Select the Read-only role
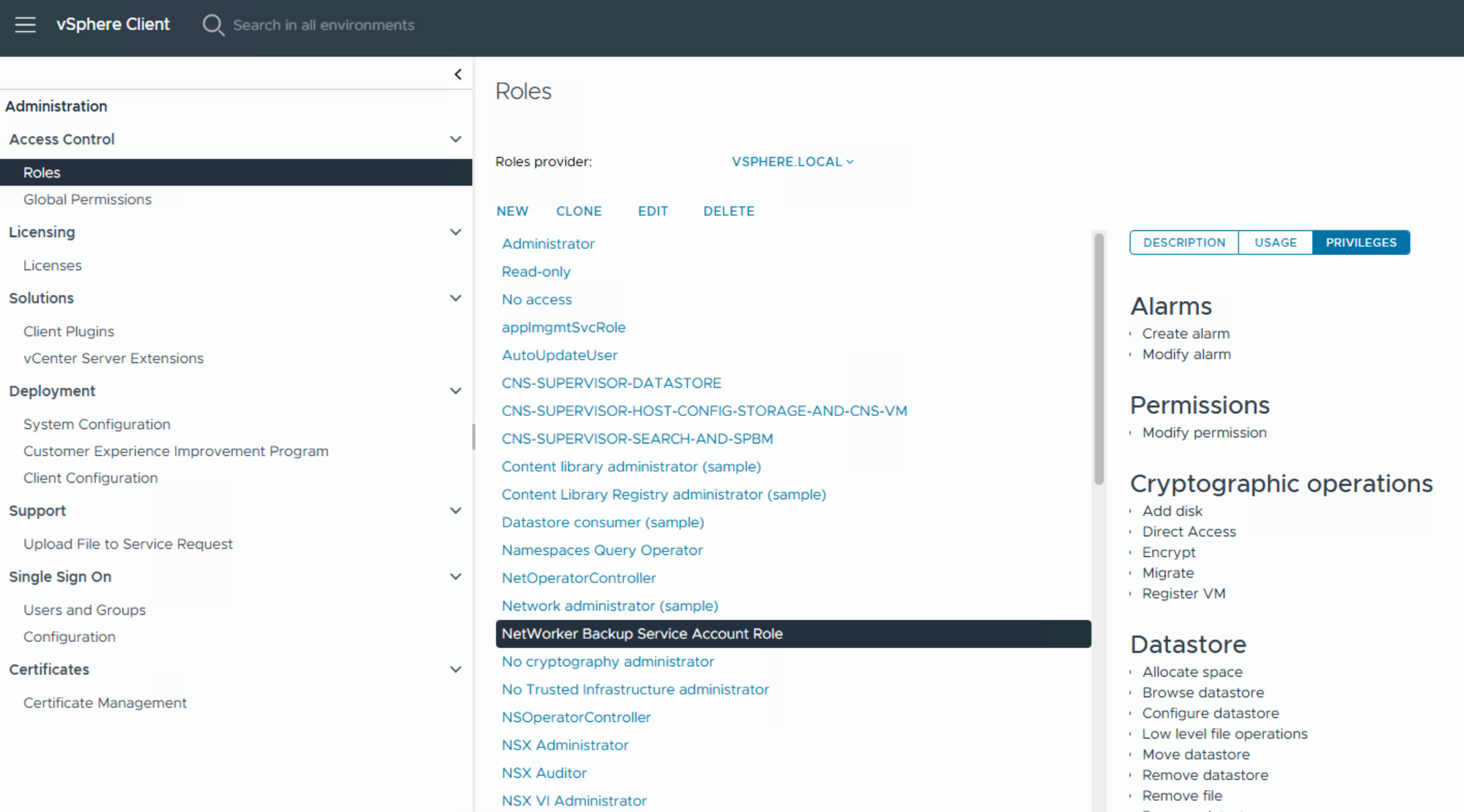 tap(536, 271)
